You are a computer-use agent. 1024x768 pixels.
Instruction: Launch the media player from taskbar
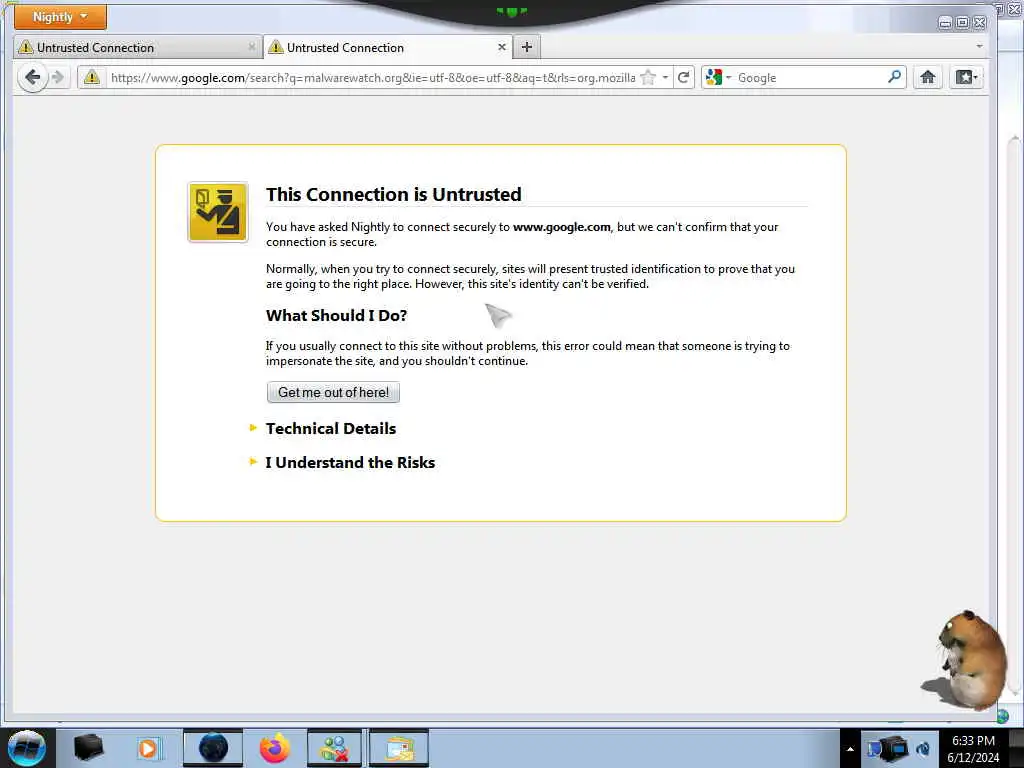[148, 748]
